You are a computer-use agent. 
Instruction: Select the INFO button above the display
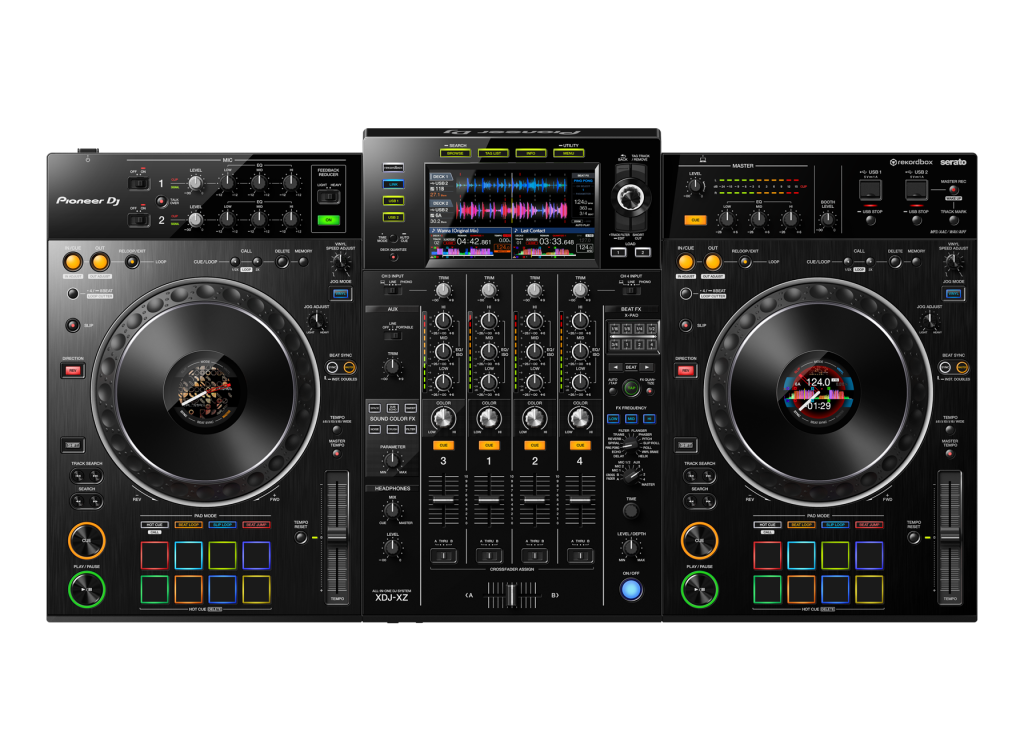click(x=531, y=153)
